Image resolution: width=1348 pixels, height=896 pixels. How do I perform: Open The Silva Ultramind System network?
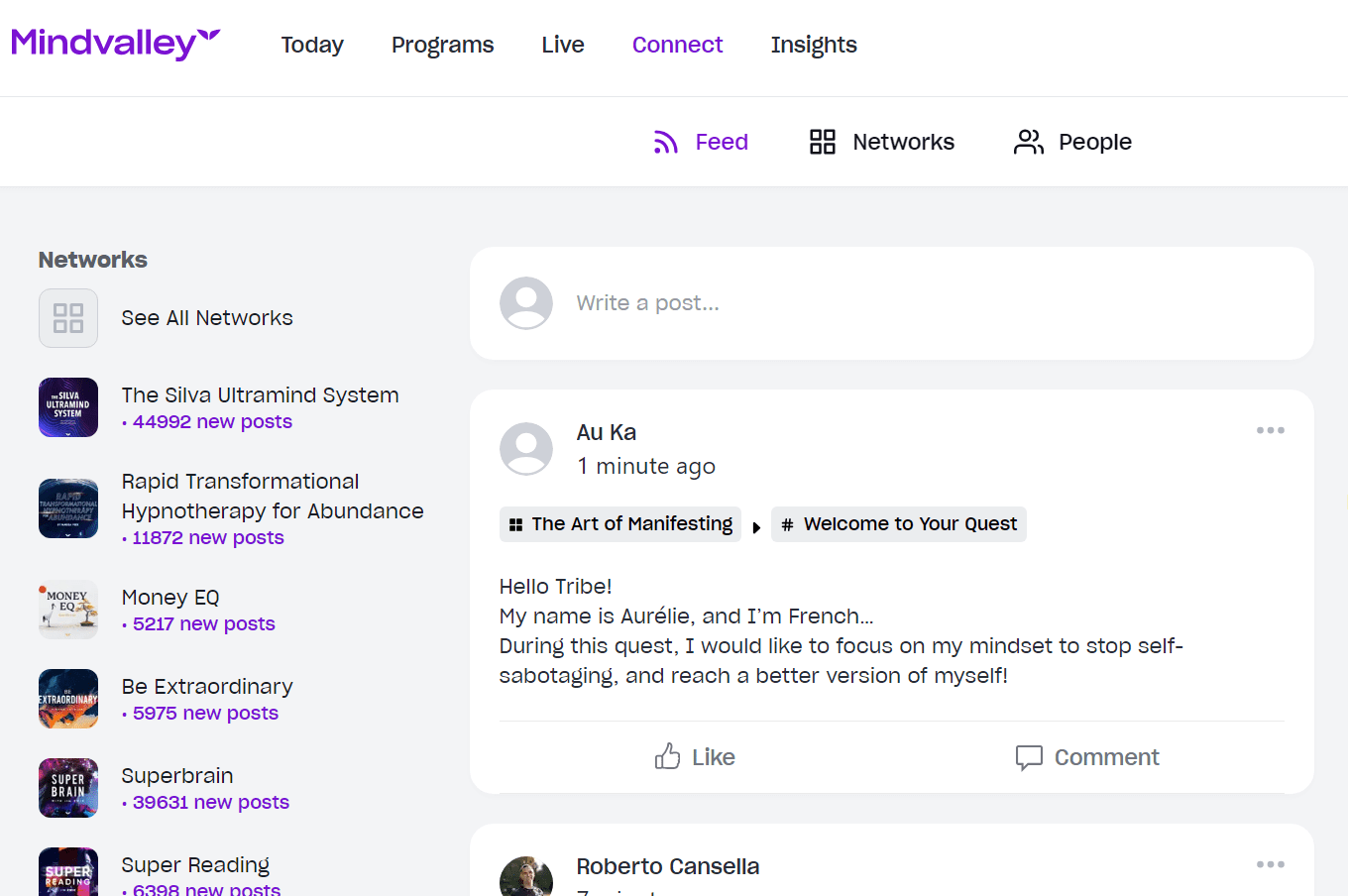tap(260, 394)
